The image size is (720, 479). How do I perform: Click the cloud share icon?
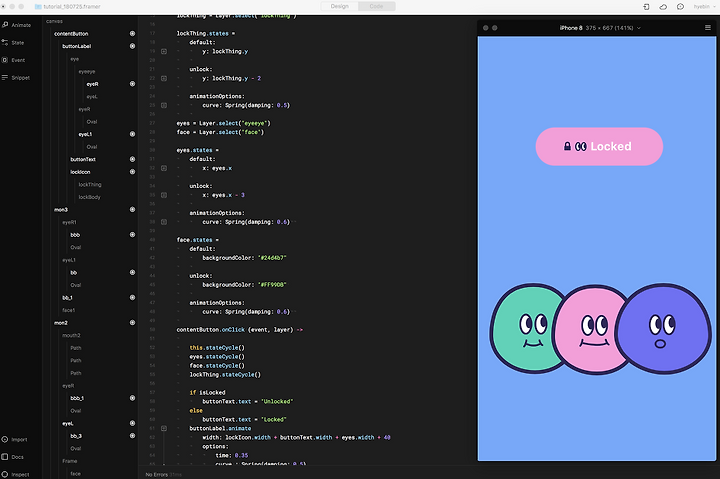[x=663, y=6]
